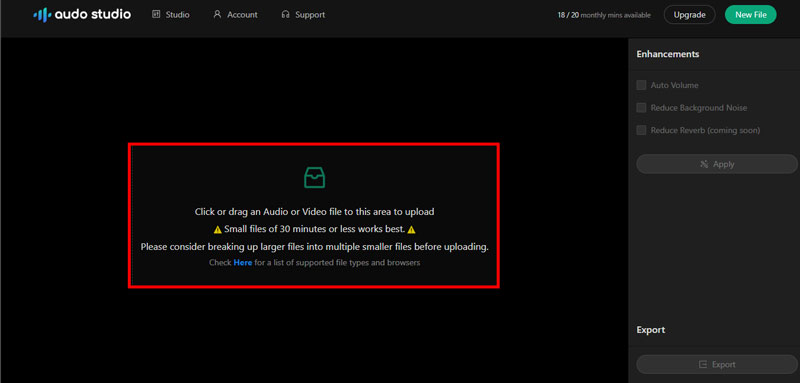Click the export arrow icon on Export button
The height and width of the screenshot is (383, 800).
[x=703, y=364]
